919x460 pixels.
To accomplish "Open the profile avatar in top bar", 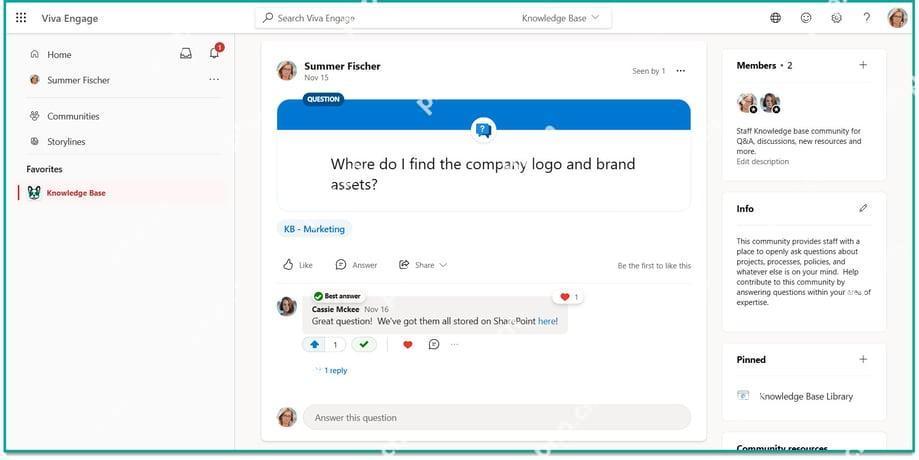I will point(897,18).
